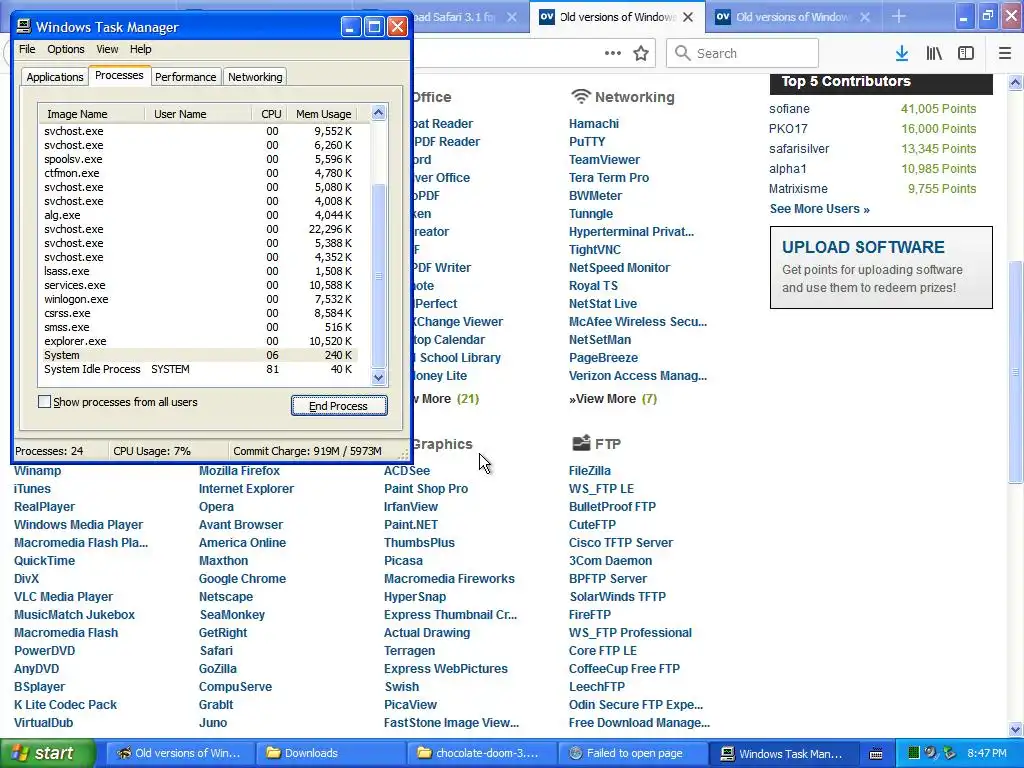
Task: Click the Task Manager title bar icon
Action: [x=24, y=26]
